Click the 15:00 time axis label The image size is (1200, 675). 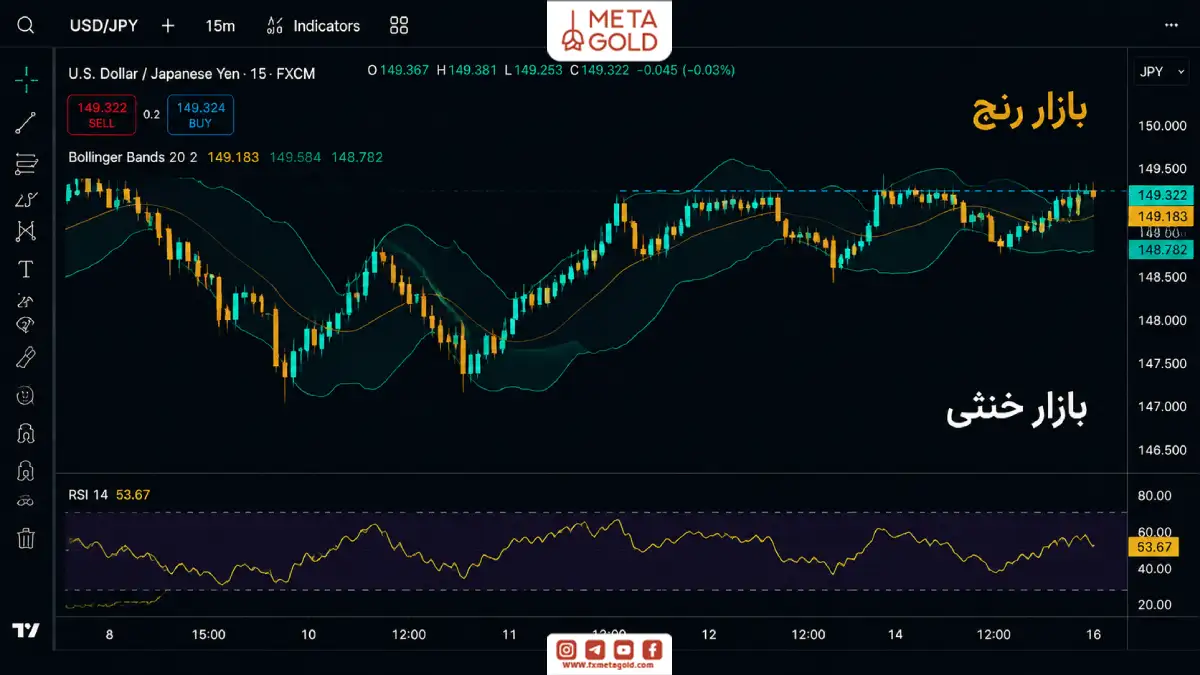209,634
